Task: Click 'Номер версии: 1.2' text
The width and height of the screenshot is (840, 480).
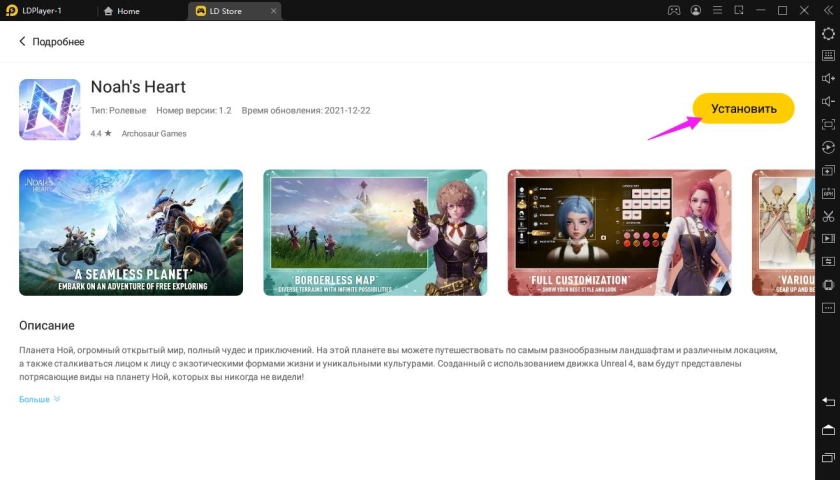Action: 194,110
